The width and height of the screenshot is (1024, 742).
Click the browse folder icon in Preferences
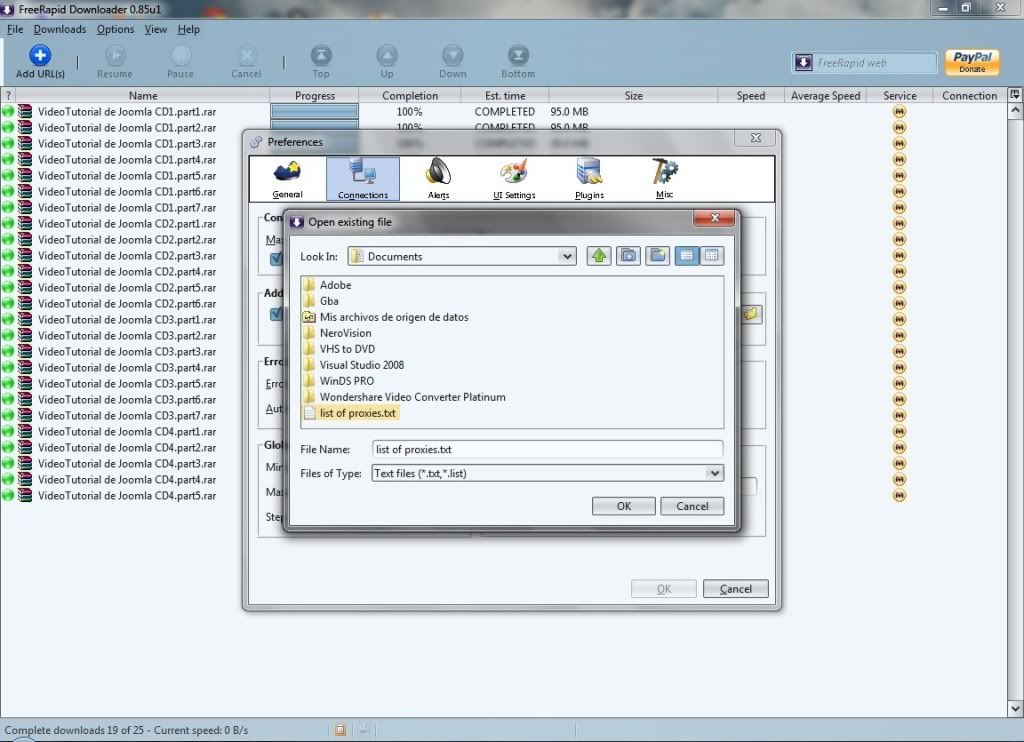pyautogui.click(x=751, y=314)
